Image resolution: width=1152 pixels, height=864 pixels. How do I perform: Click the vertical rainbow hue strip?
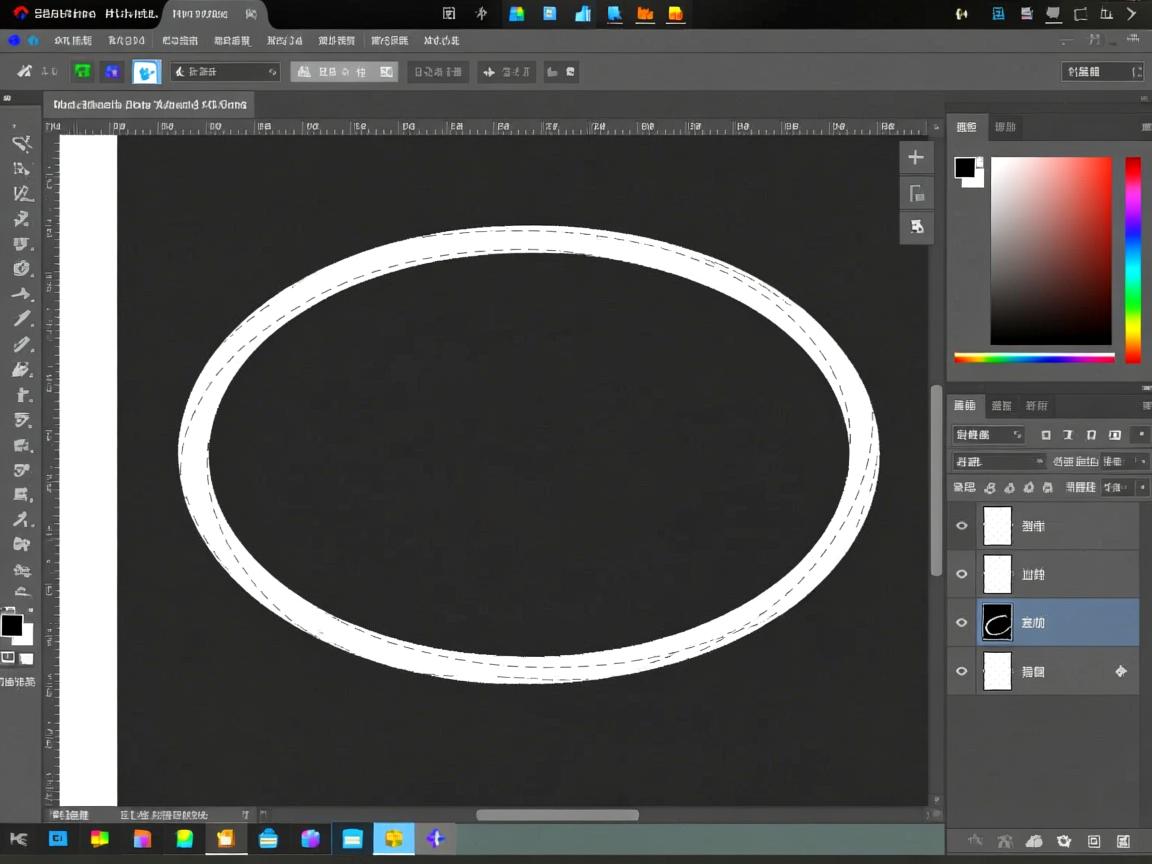(1133, 260)
